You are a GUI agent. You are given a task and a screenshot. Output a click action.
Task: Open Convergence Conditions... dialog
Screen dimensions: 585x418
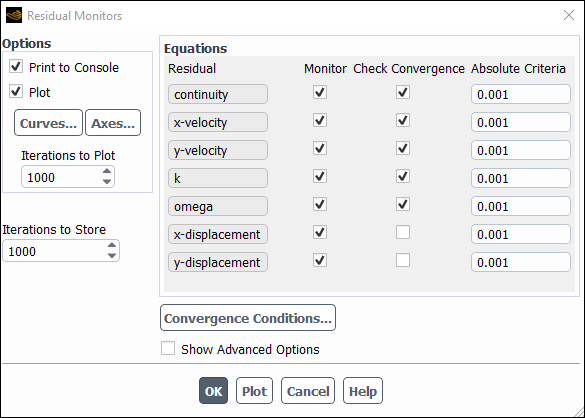click(248, 318)
